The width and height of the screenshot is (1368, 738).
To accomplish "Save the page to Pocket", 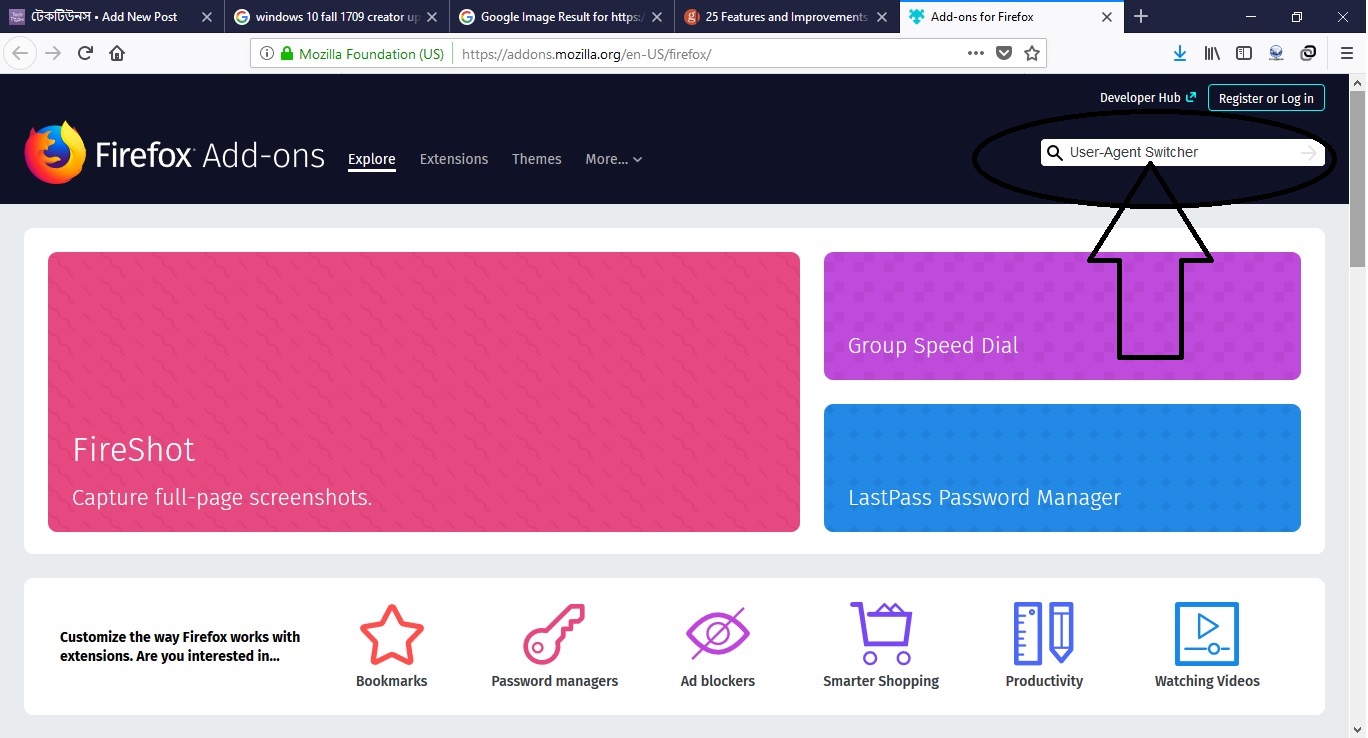I will tap(1004, 54).
